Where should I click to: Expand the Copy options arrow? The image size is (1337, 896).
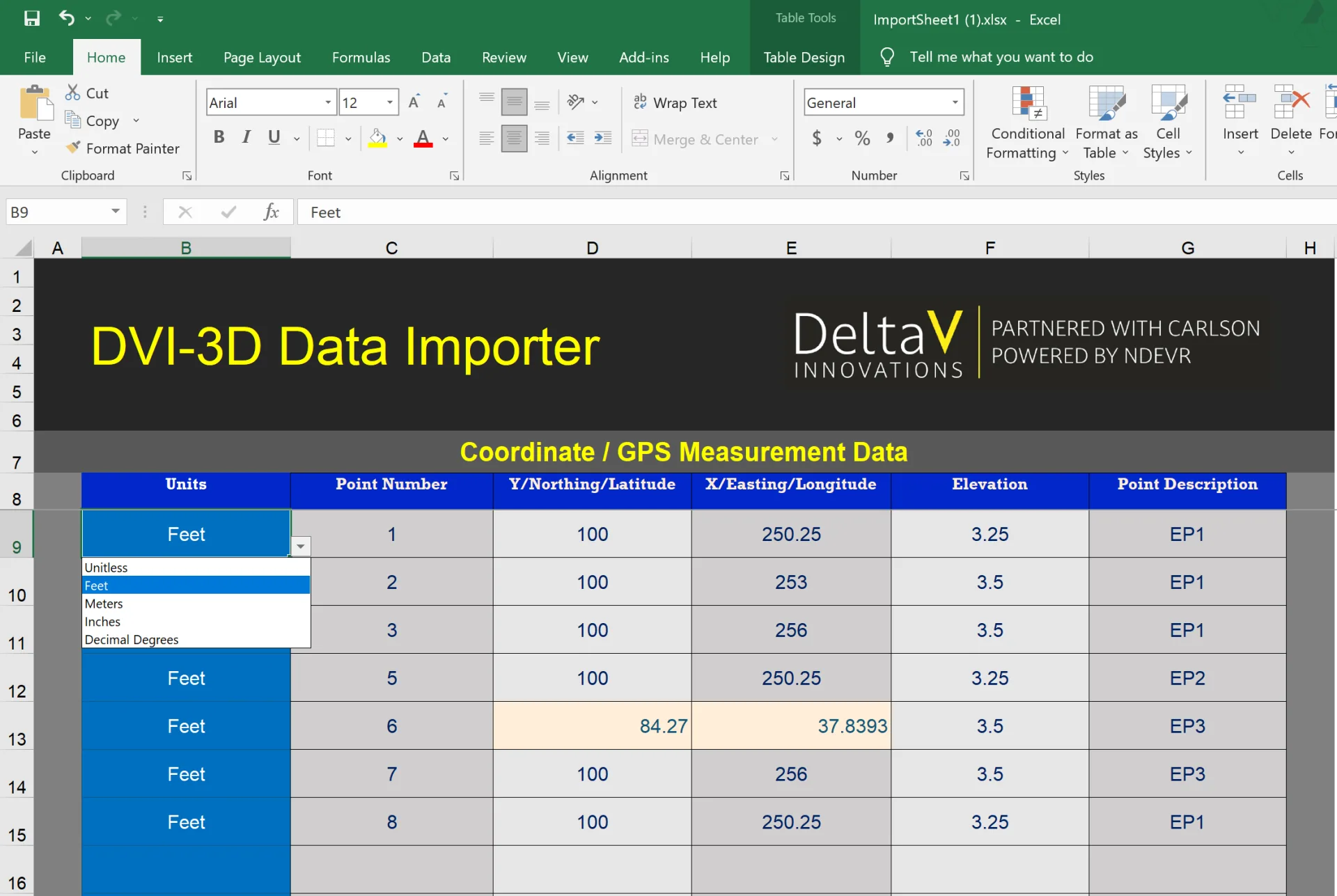coord(136,120)
